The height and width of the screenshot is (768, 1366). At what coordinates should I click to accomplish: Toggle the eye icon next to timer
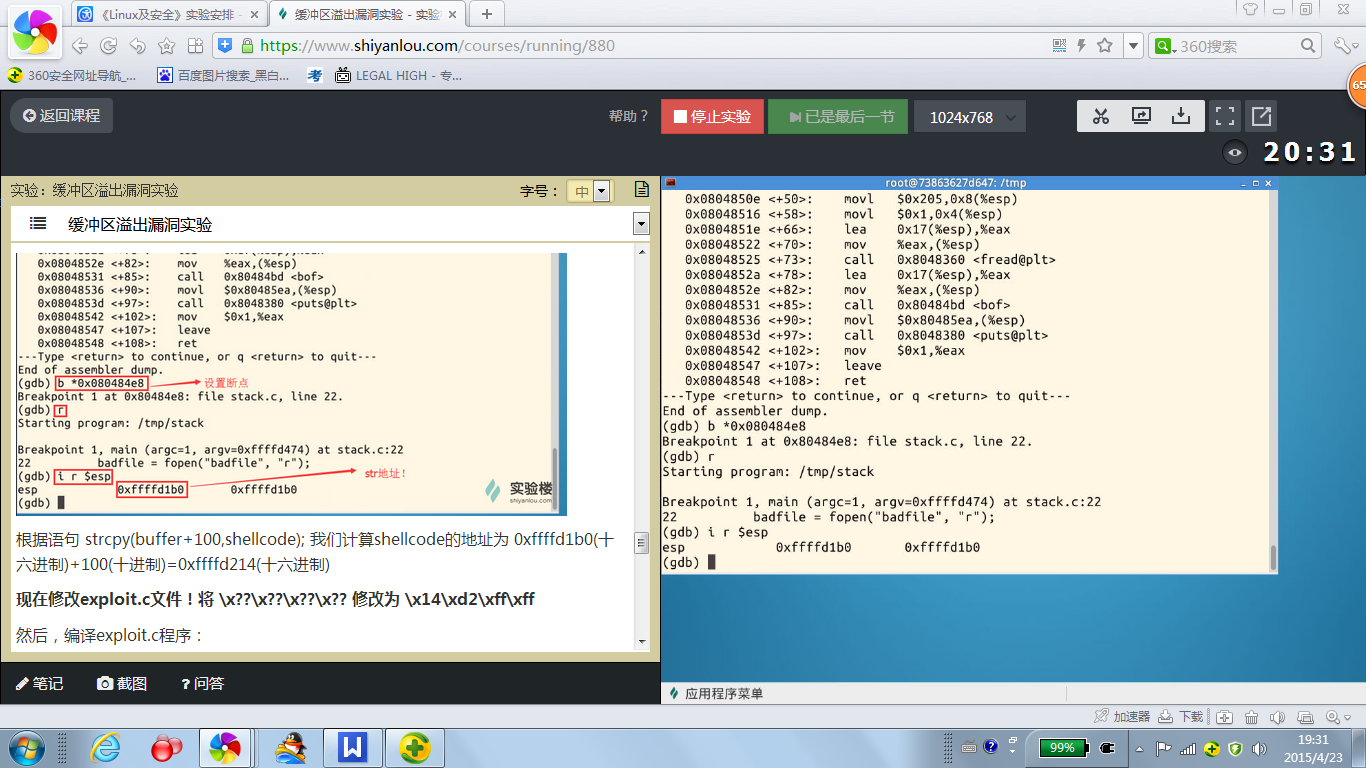1236,152
